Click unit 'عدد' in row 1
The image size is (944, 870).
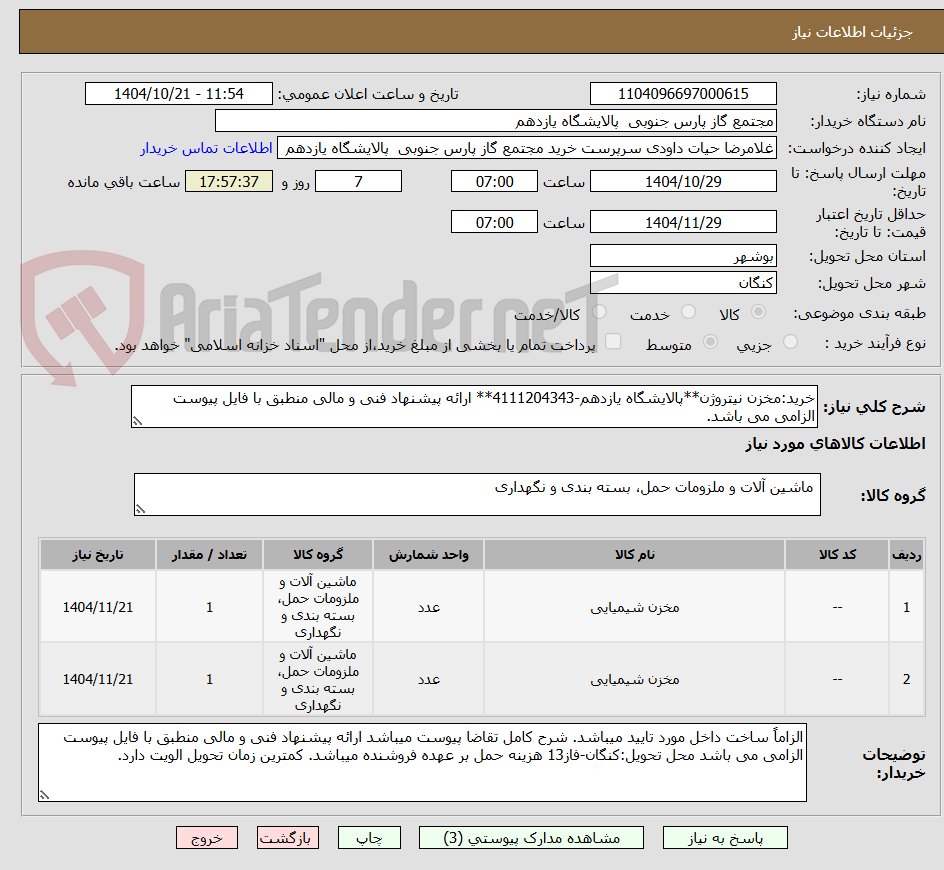click(429, 607)
